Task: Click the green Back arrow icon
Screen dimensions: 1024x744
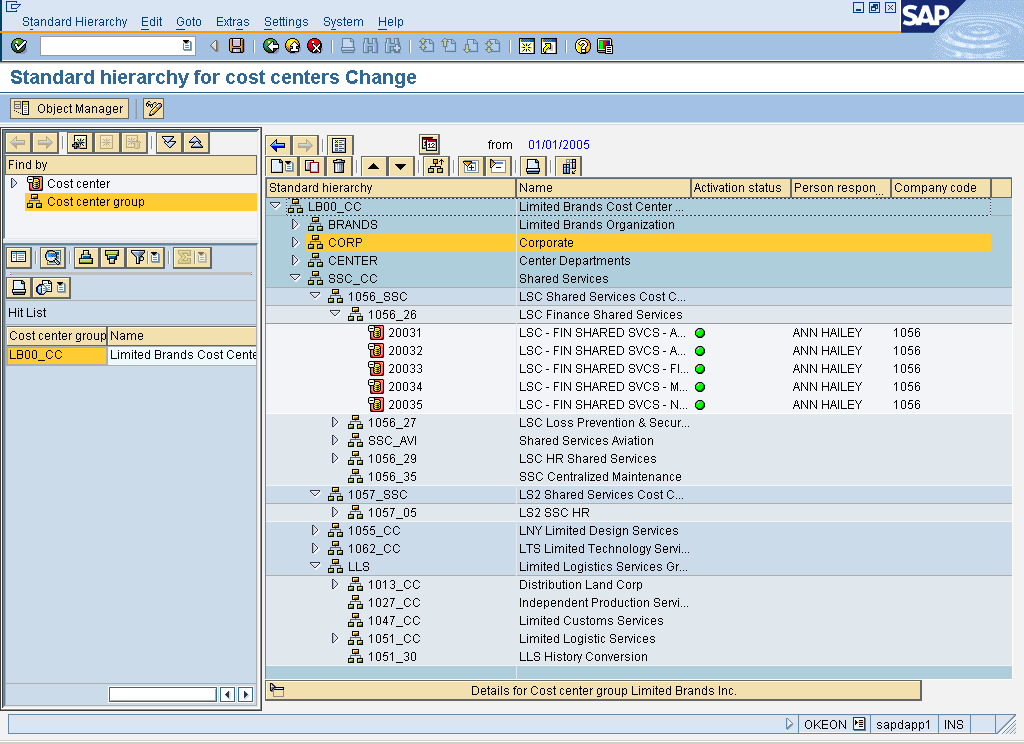Action: (x=270, y=46)
